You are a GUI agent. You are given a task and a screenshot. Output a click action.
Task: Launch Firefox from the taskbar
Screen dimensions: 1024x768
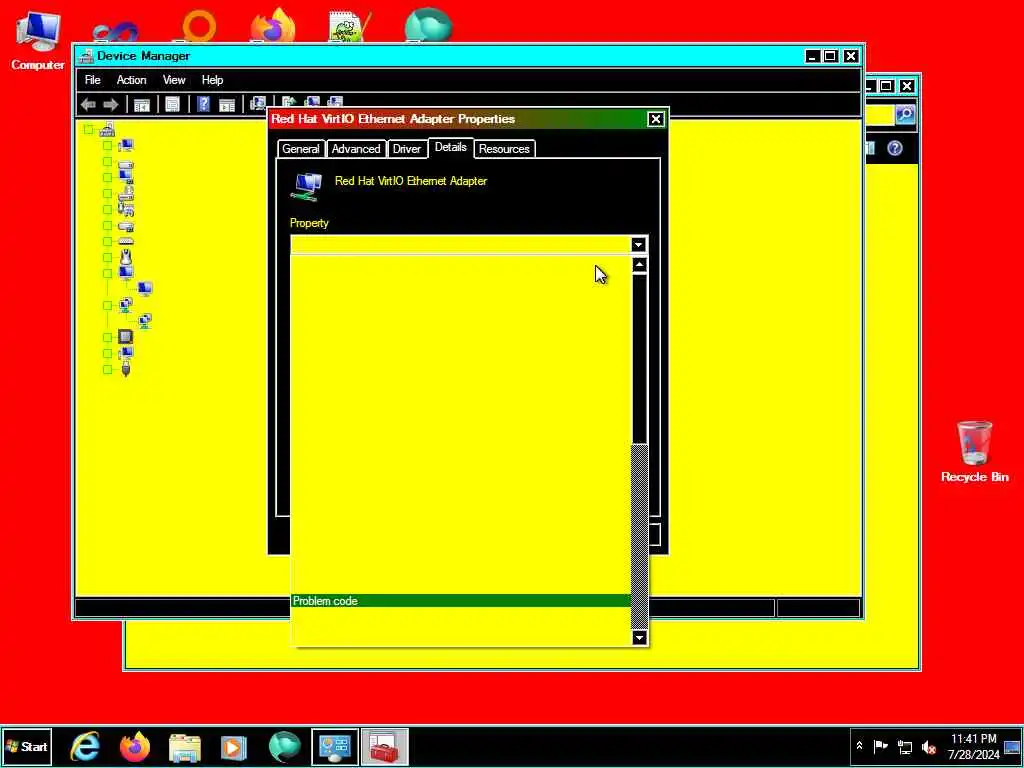coord(135,747)
